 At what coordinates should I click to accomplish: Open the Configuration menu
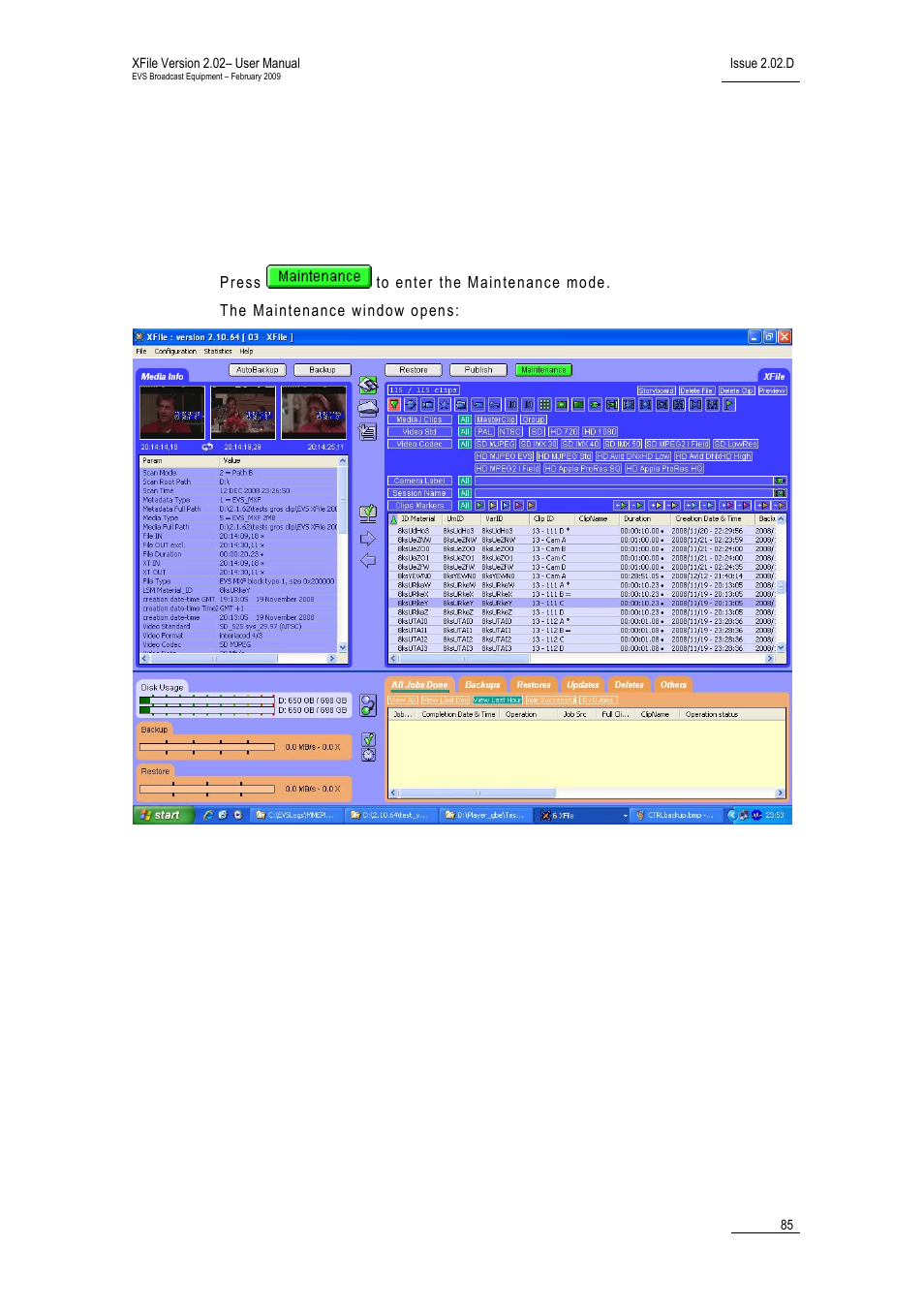[175, 352]
